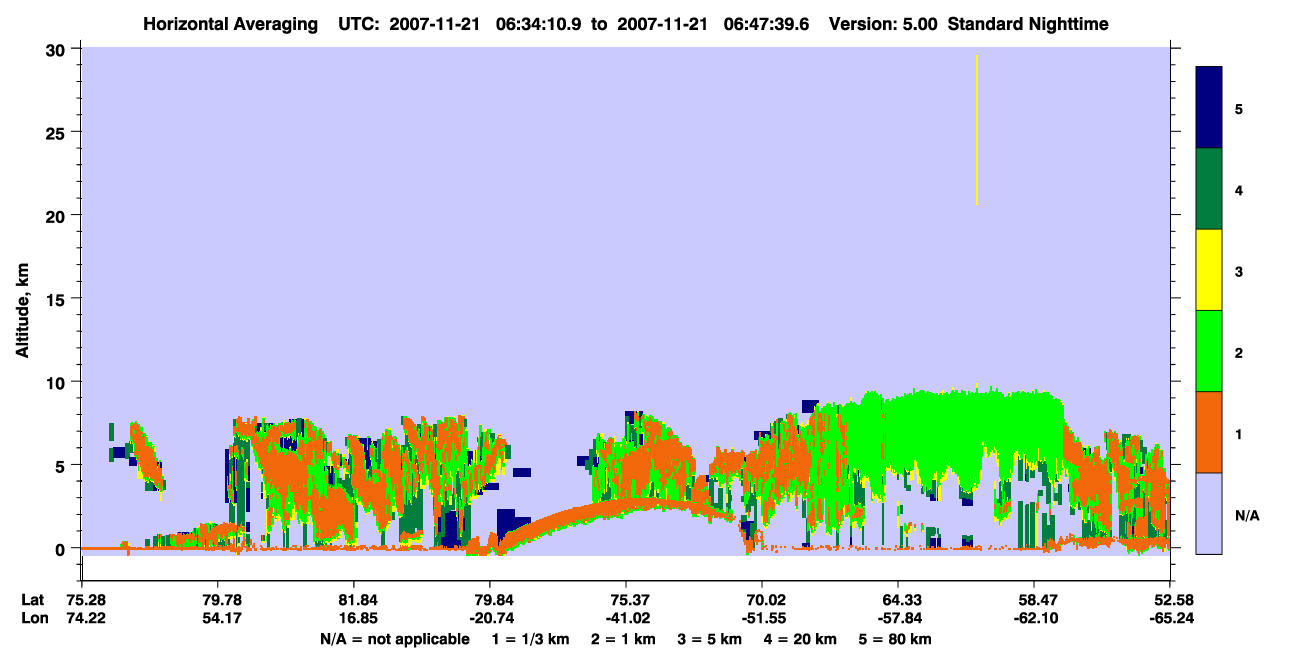This screenshot has width=1300, height=667.
Task: Click the yellow color bar segment for level 3
Action: (x=1208, y=270)
